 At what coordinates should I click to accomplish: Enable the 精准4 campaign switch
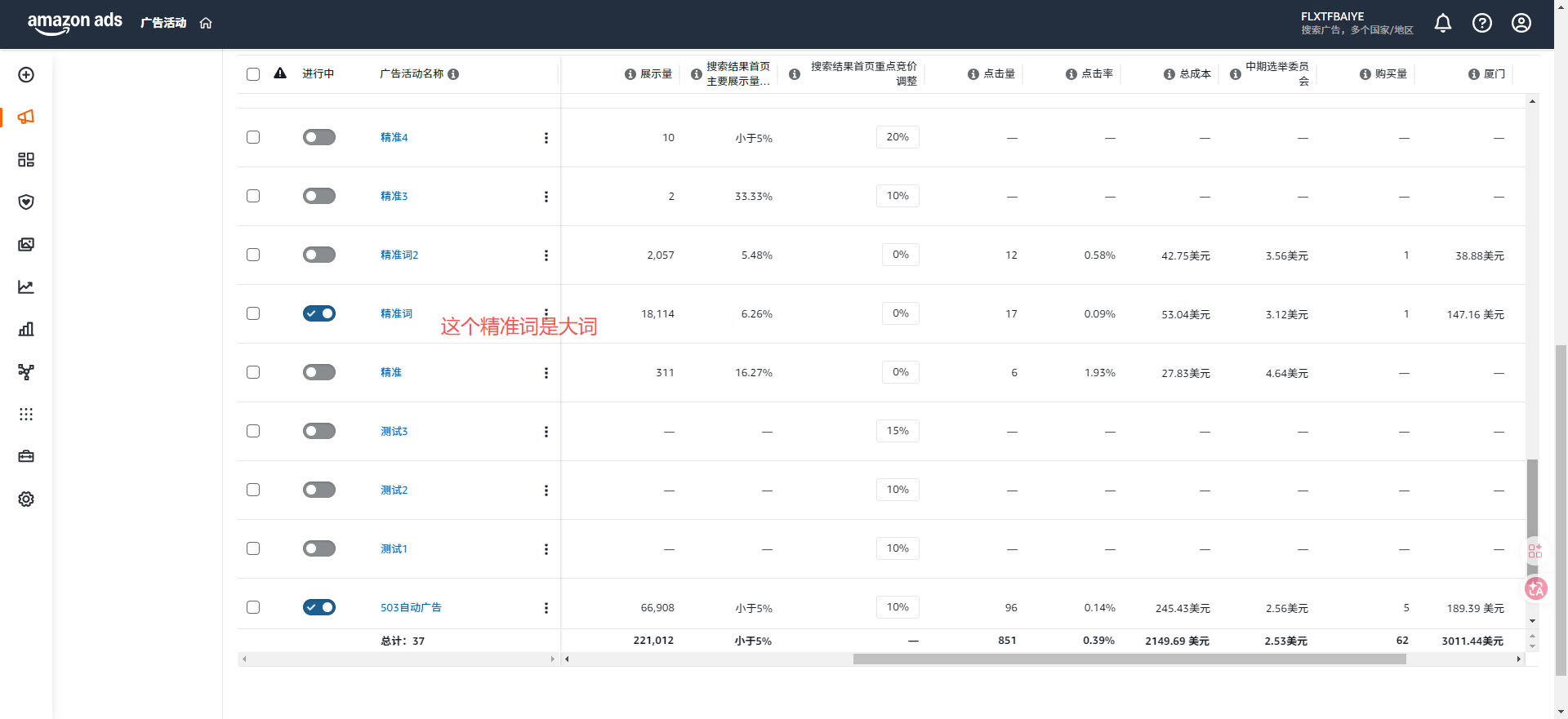click(319, 137)
